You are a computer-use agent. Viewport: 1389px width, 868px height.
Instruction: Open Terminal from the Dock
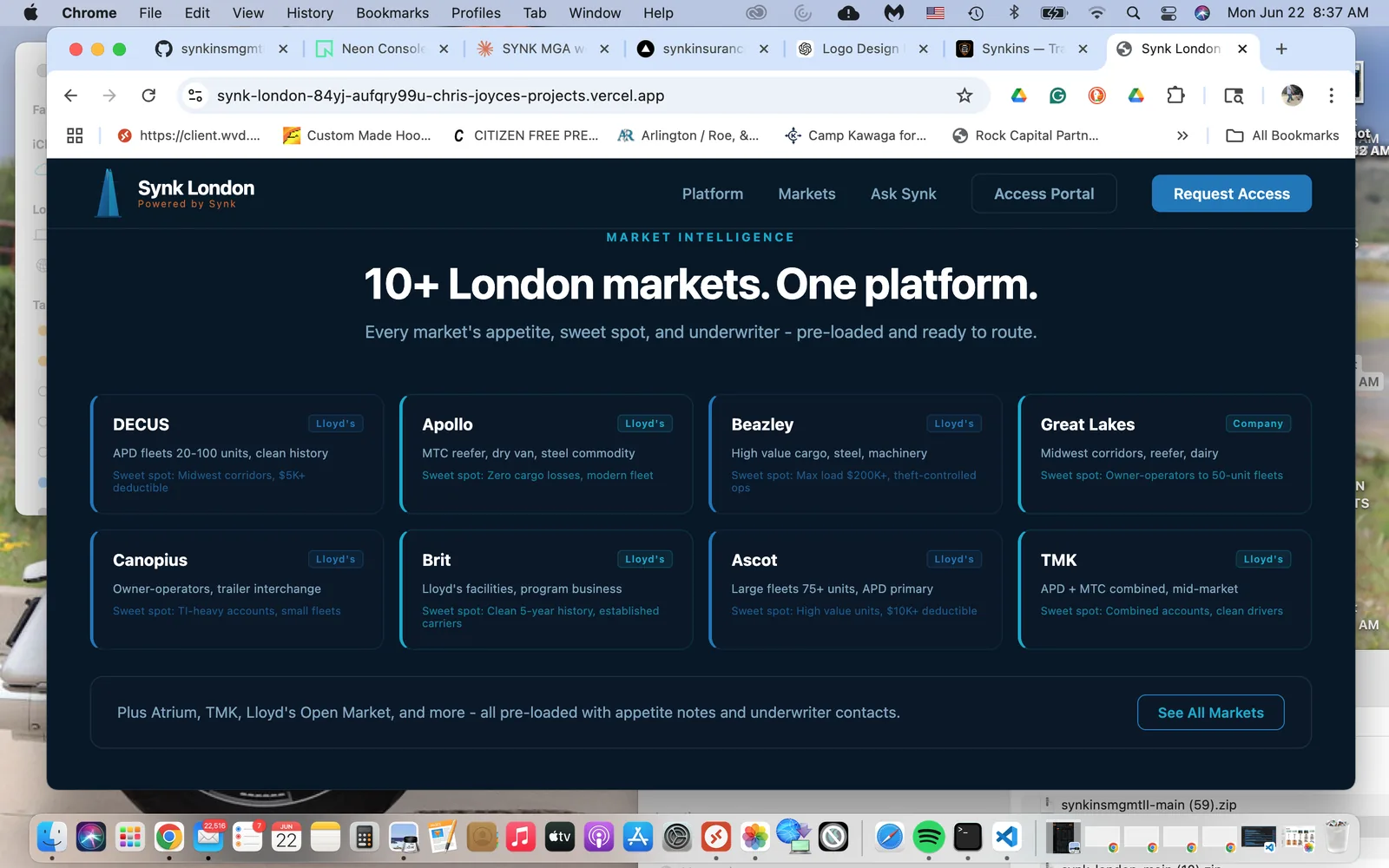[968, 837]
